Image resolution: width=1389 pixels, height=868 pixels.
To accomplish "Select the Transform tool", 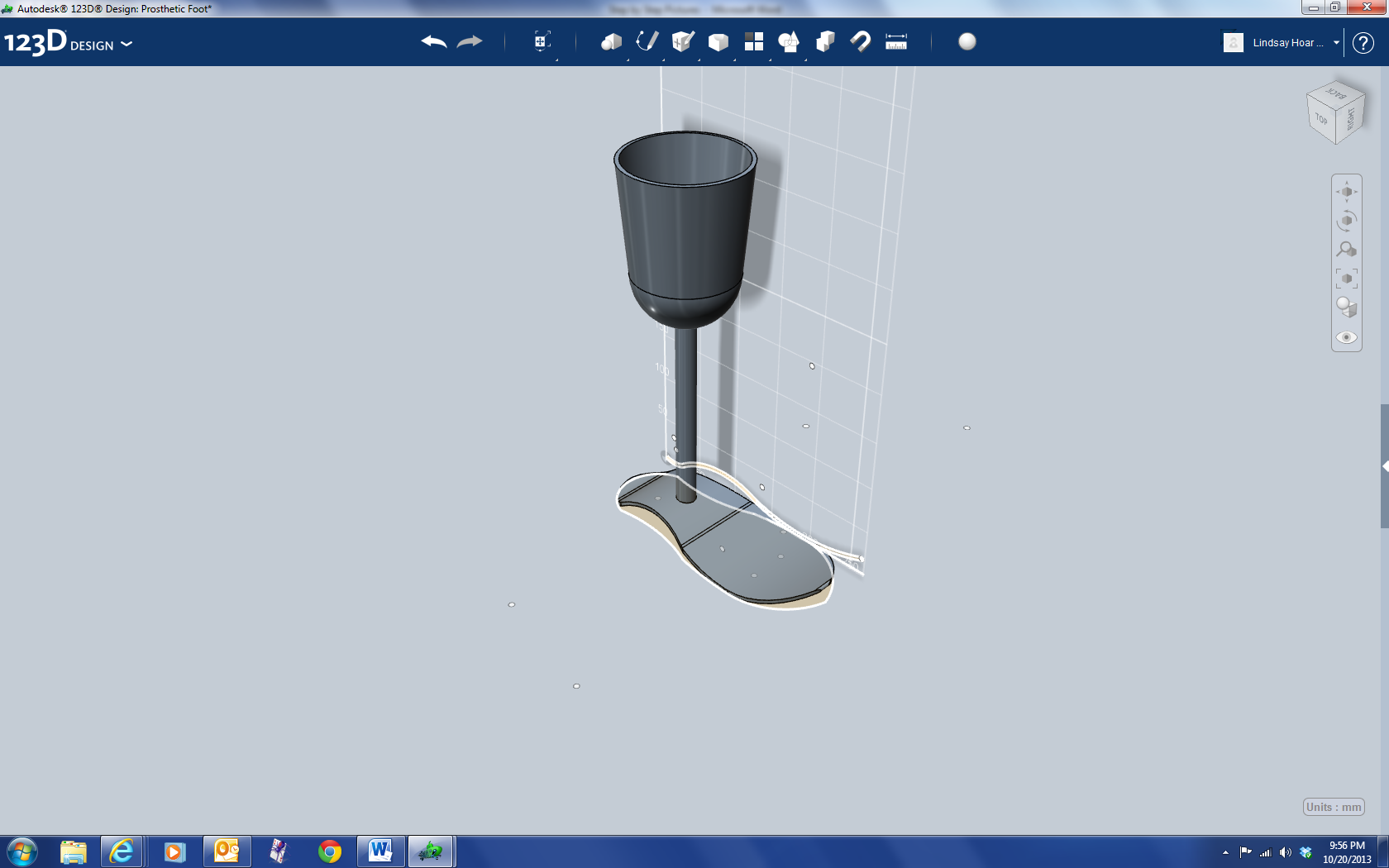I will [542, 41].
